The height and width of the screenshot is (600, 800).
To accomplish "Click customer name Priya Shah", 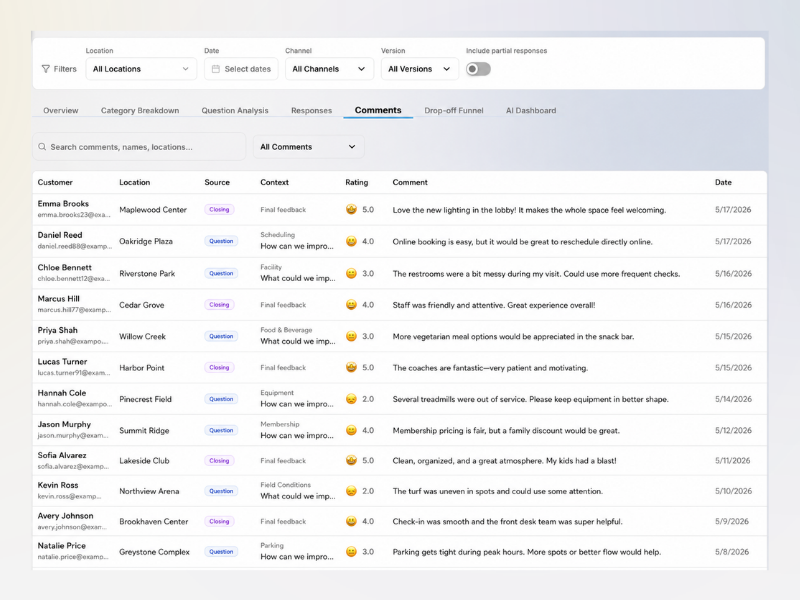I will click(x=58, y=330).
